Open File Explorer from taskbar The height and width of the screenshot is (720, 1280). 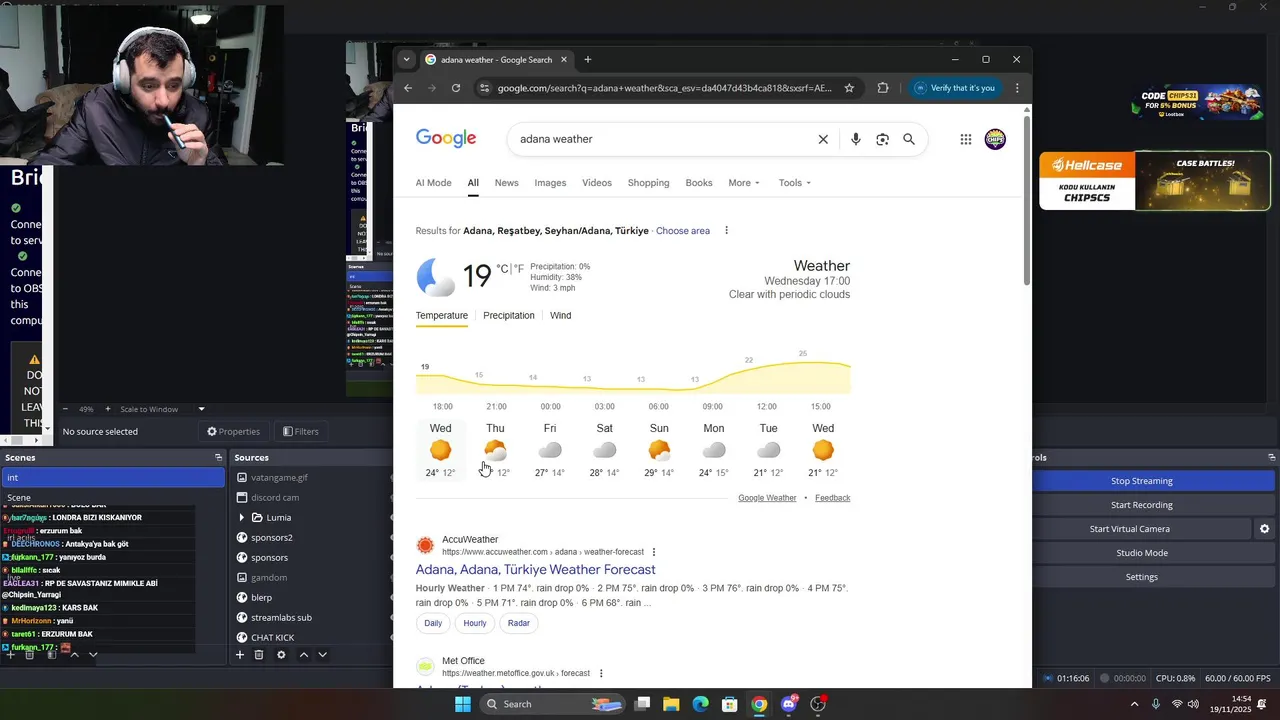pyautogui.click(x=671, y=704)
